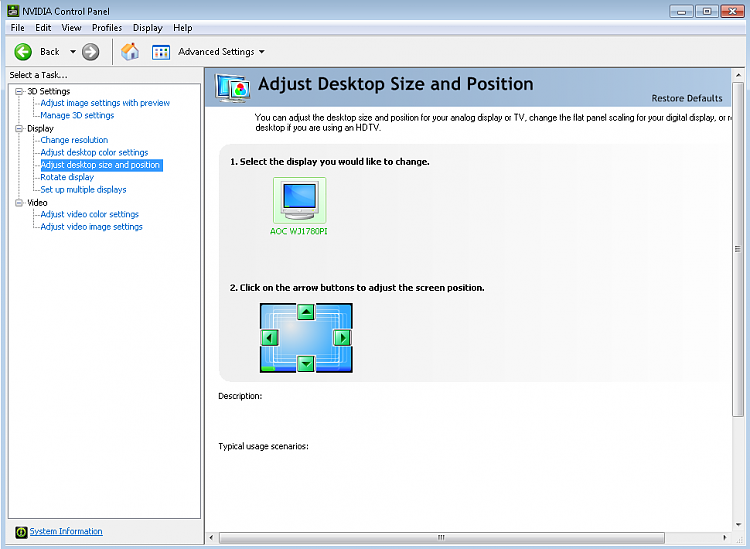The width and height of the screenshot is (750, 549).
Task: Open the View menu
Action: pos(71,28)
